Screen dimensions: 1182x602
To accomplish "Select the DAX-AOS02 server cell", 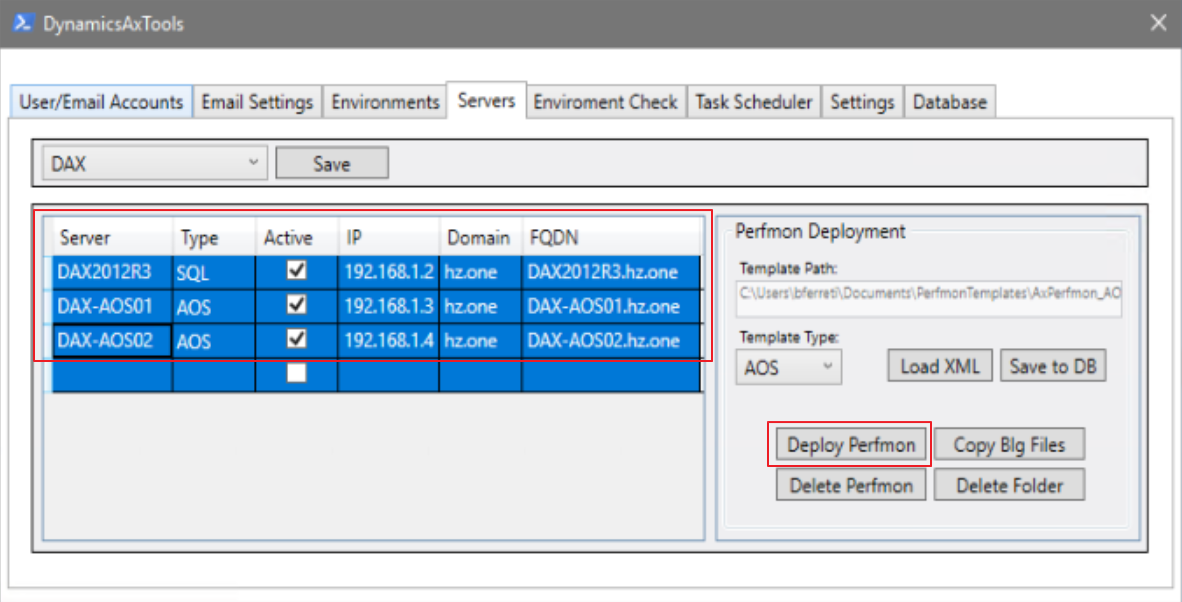I will (113, 341).
